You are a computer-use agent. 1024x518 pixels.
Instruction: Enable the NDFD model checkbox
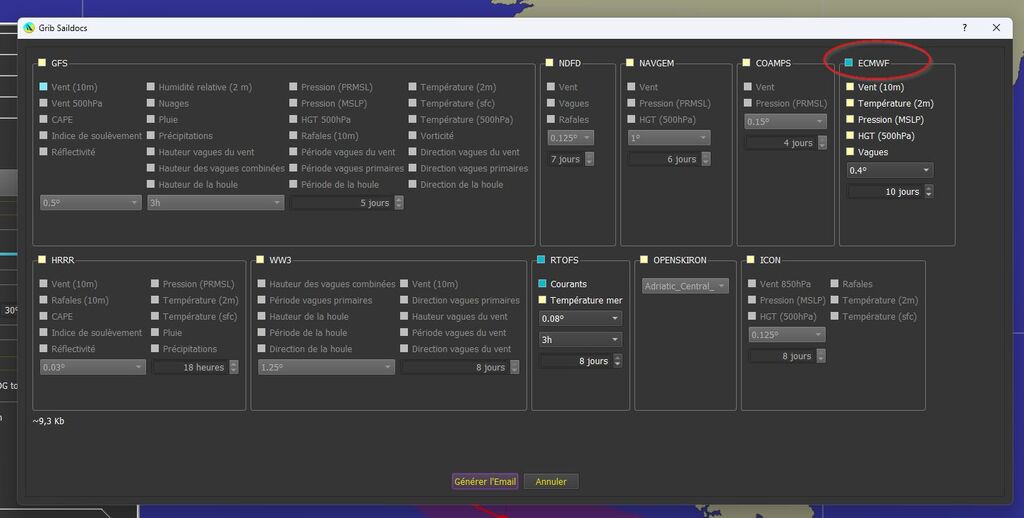click(549, 63)
